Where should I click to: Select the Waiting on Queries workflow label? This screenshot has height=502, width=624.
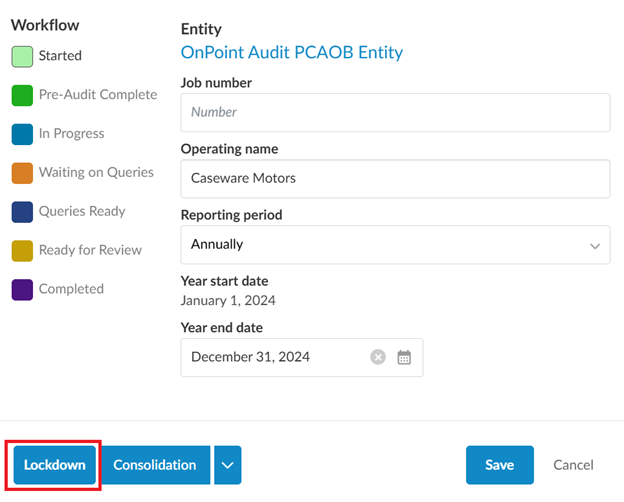pyautogui.click(x=96, y=173)
